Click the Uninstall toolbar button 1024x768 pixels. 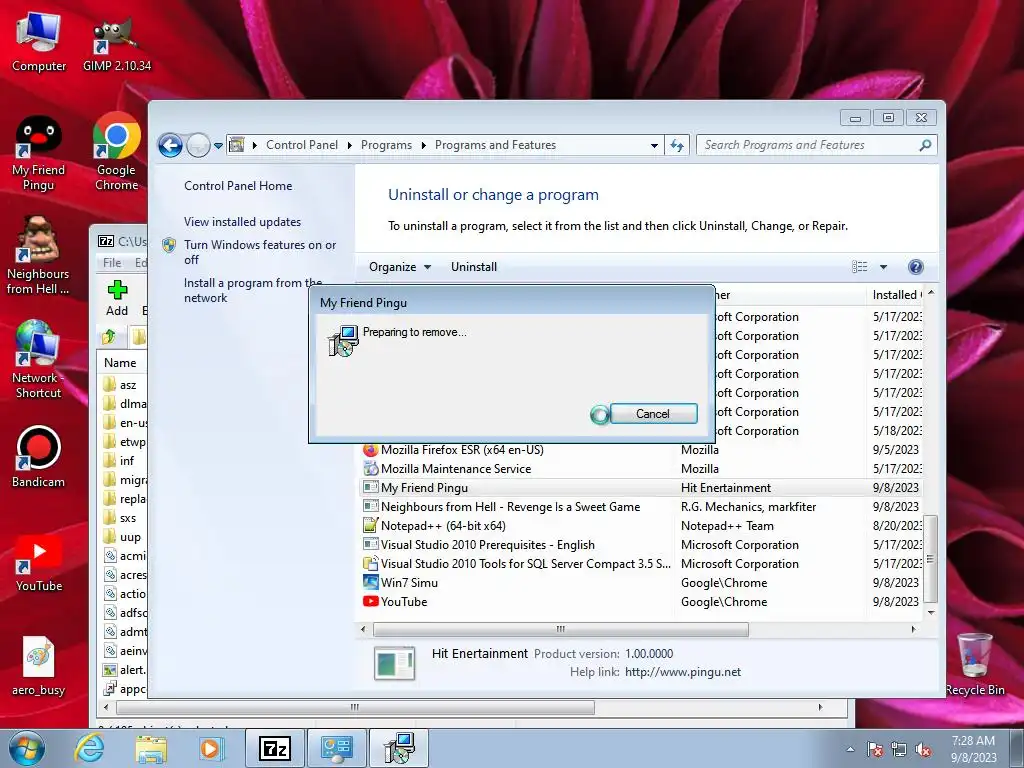pos(473,266)
